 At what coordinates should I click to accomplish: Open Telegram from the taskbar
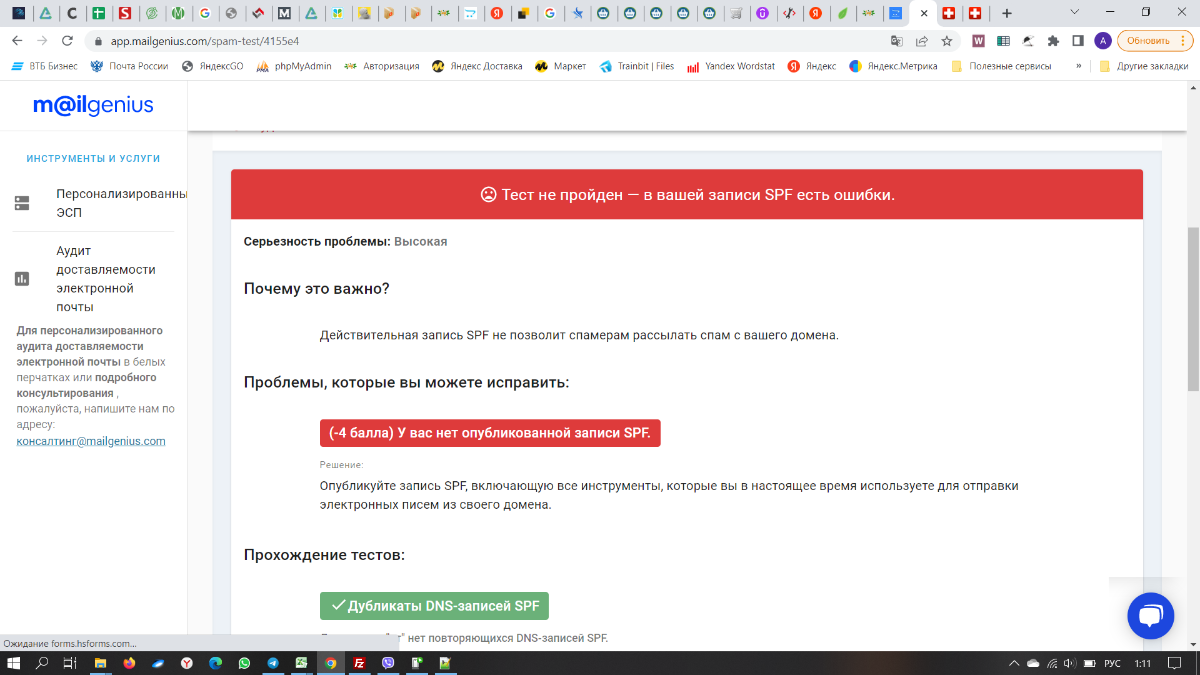click(x=272, y=662)
